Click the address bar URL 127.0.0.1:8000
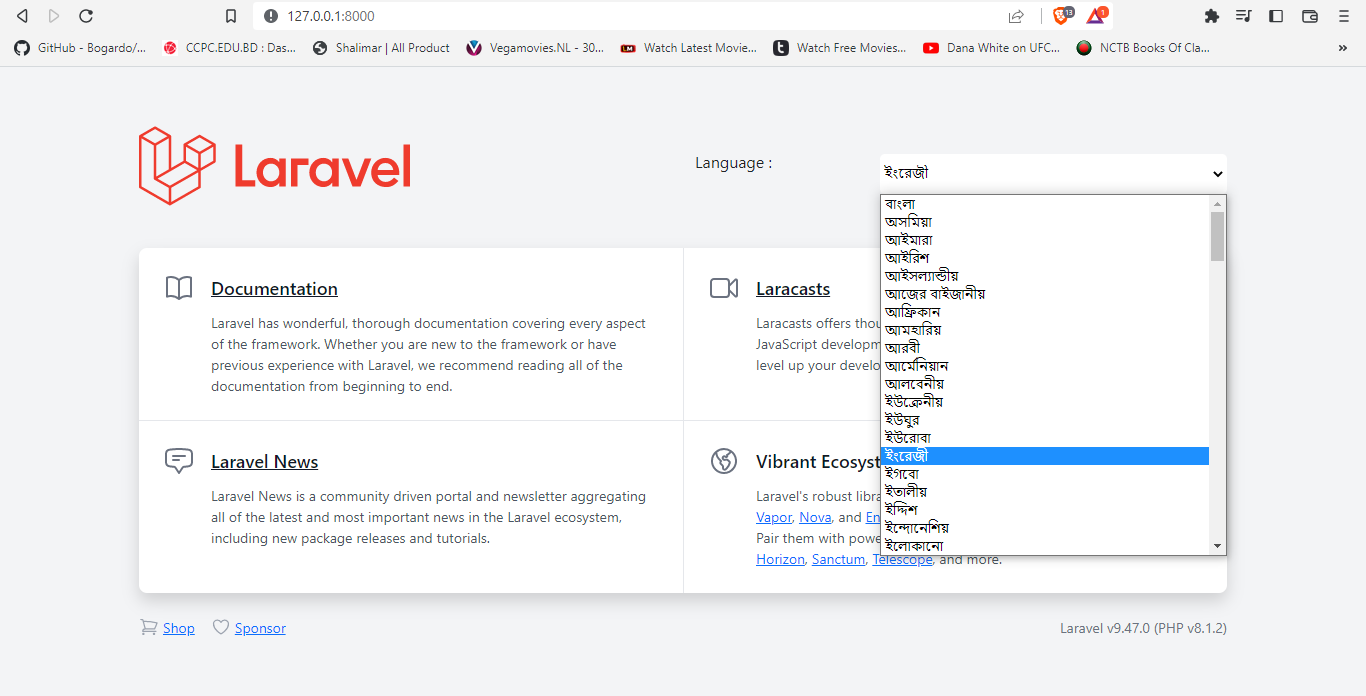Image resolution: width=1366 pixels, height=696 pixels. pos(331,16)
